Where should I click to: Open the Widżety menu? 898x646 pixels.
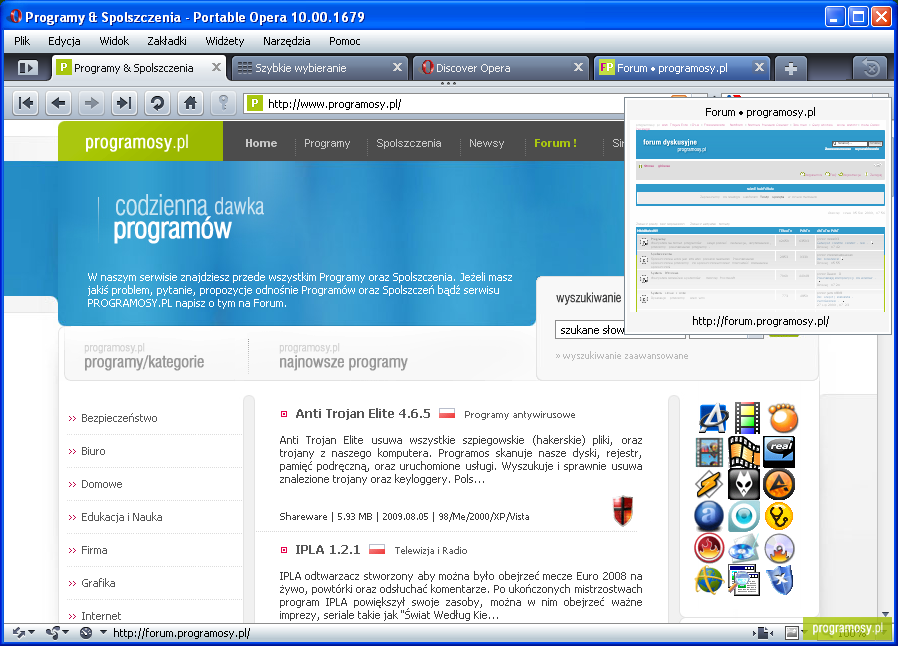coord(224,41)
